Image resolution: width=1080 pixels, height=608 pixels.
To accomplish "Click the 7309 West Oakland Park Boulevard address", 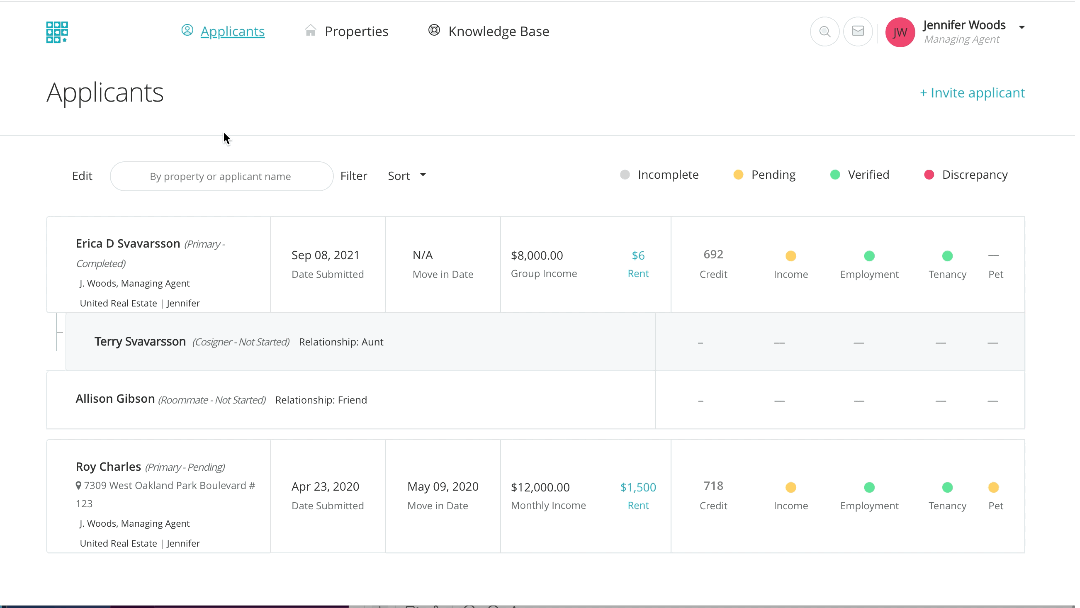I will point(165,494).
